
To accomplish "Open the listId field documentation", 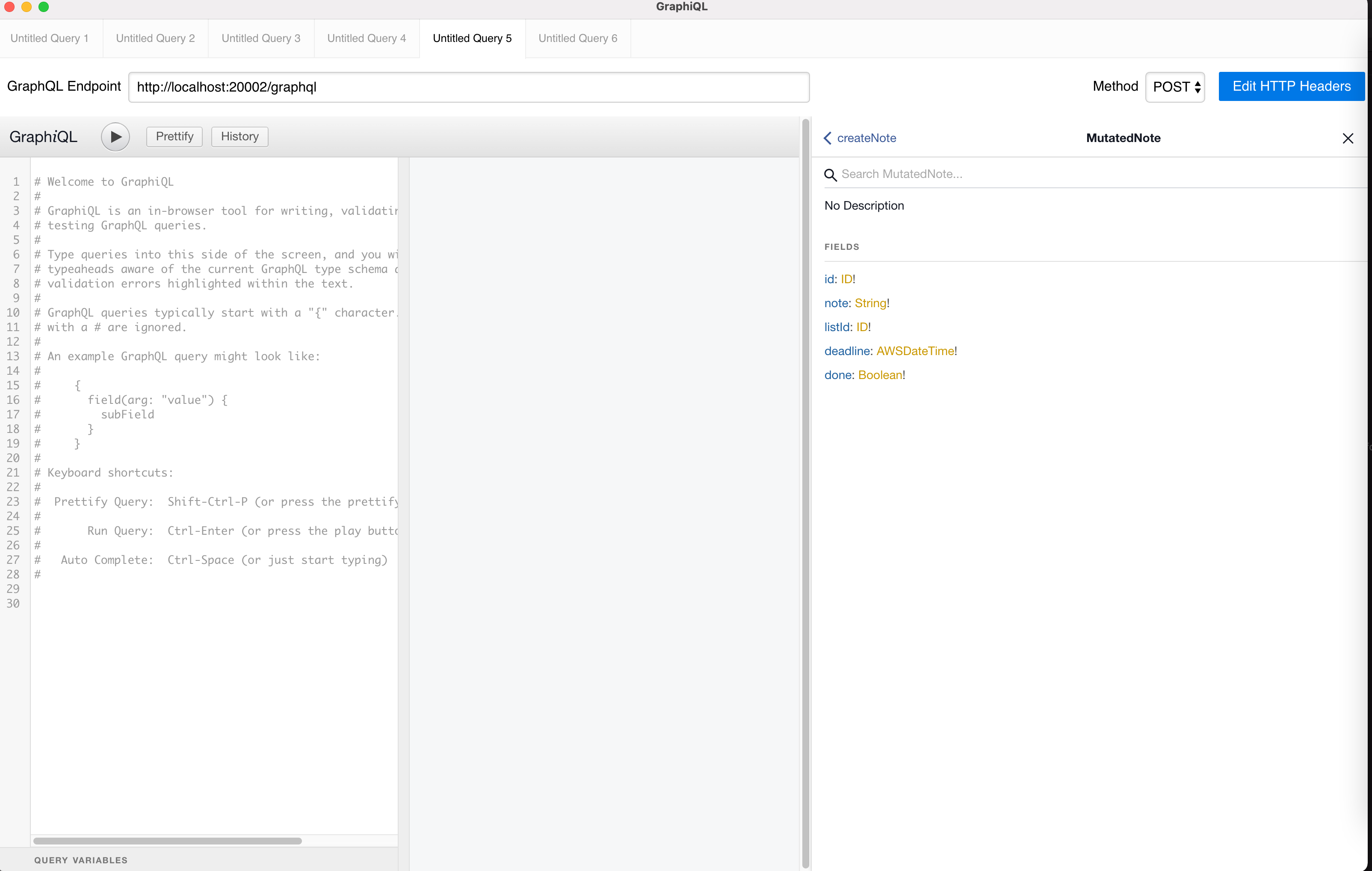I will [x=837, y=327].
